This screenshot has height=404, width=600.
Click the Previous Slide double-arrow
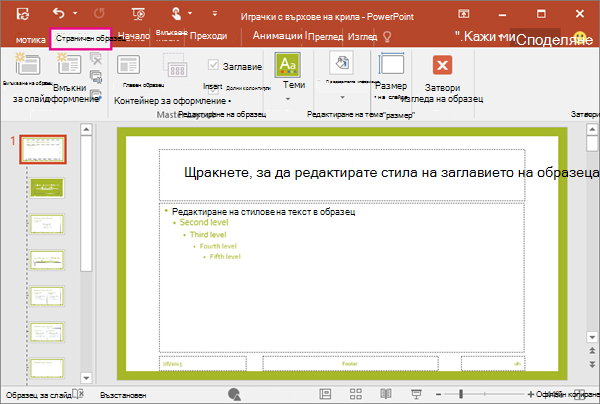(592, 350)
